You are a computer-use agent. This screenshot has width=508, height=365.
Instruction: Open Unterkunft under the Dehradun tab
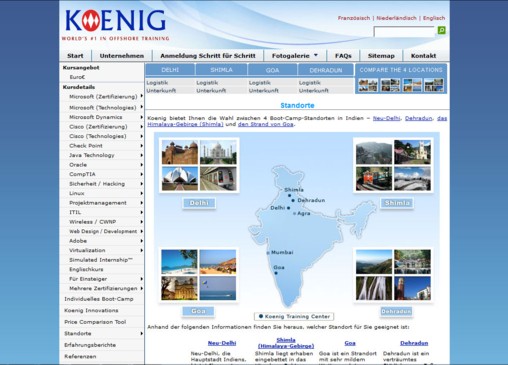[314, 90]
